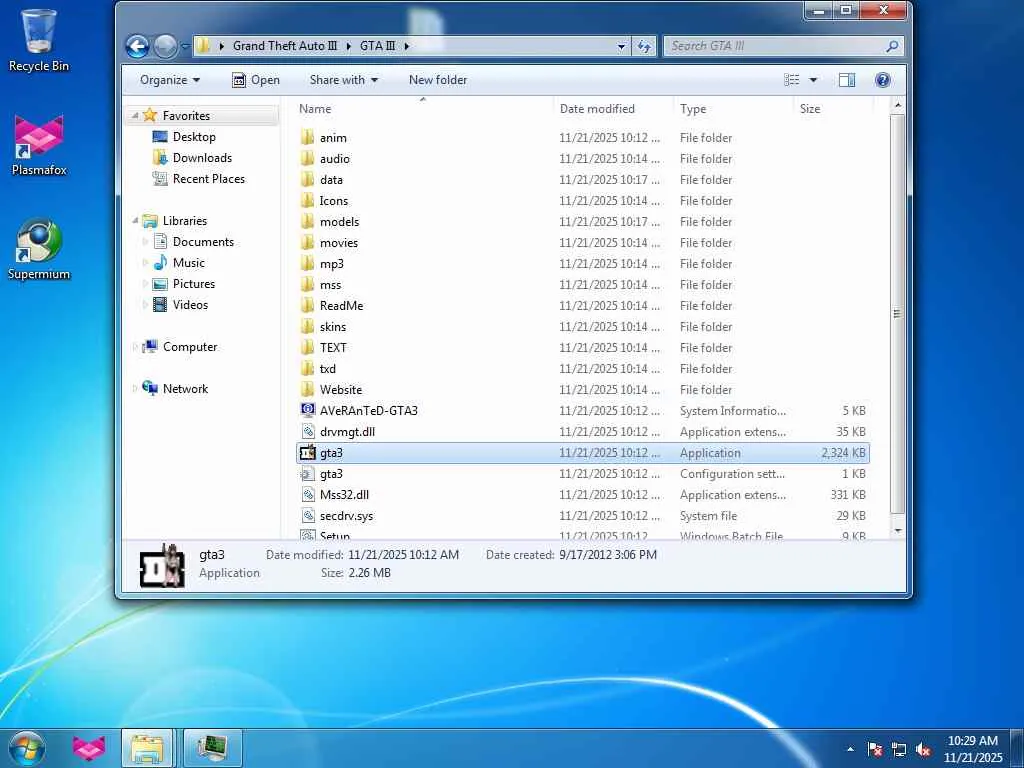Click the scrollbar down arrow
The height and width of the screenshot is (768, 1024).
[897, 530]
